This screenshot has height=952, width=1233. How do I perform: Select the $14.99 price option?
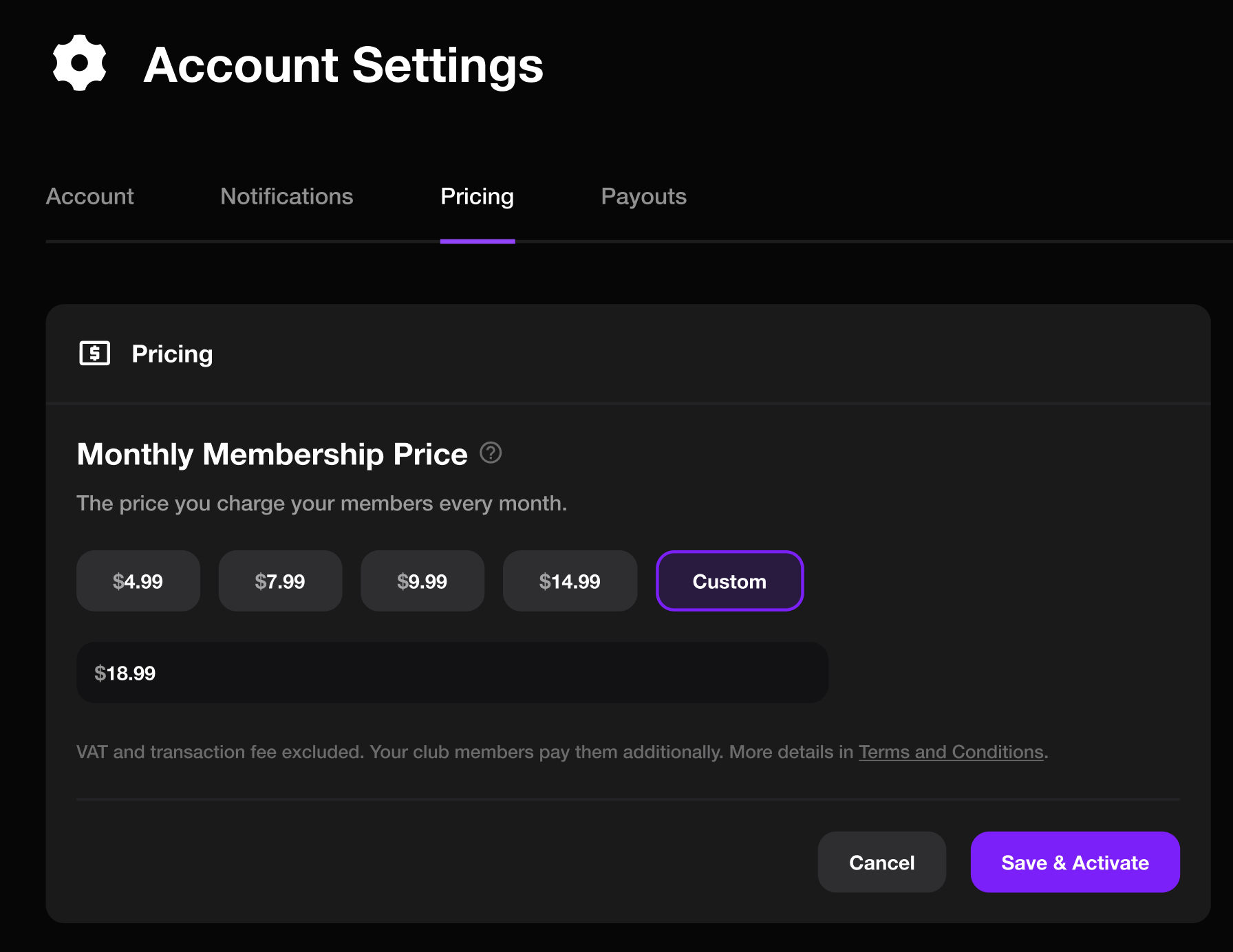pos(569,581)
